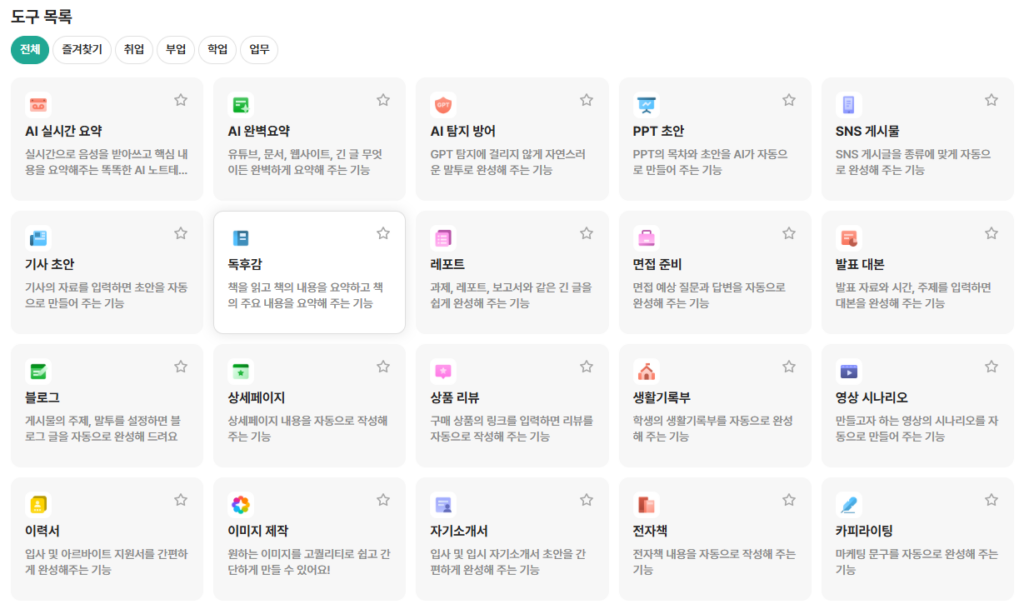Click the GPT icon on AI 탐지 방어
The width and height of the screenshot is (1024, 609).
pyautogui.click(x=441, y=104)
